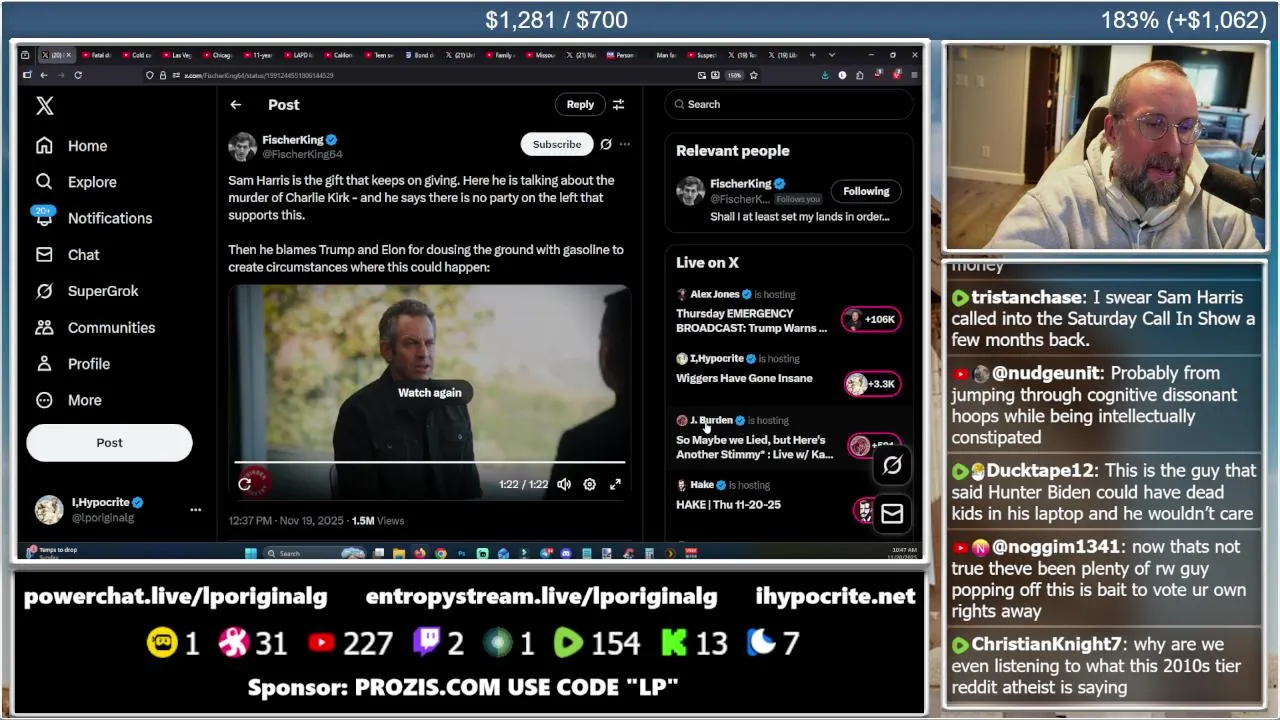Switch to the LAPD browser tab

[301, 55]
